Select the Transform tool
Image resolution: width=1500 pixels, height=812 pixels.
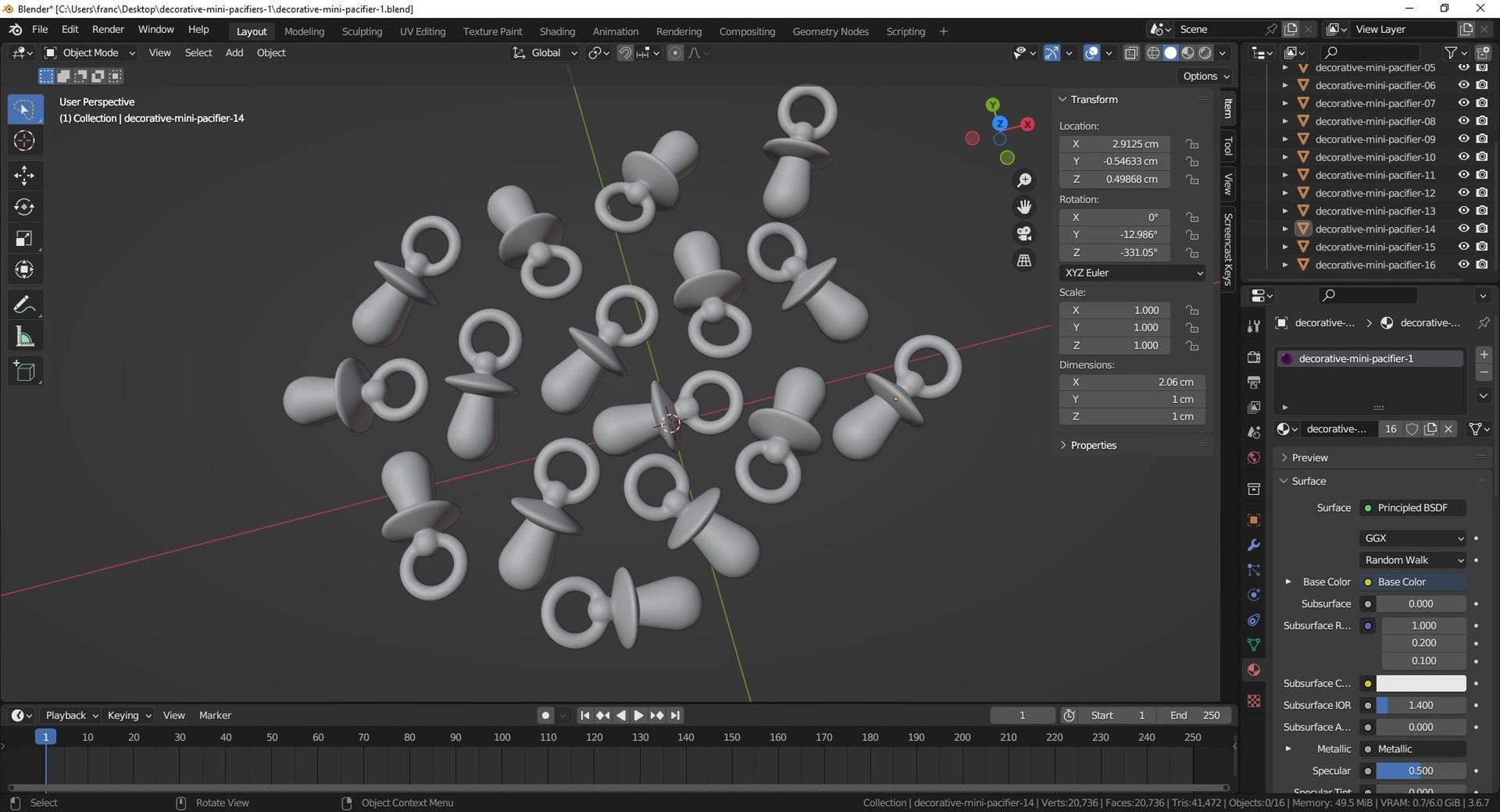(24, 269)
